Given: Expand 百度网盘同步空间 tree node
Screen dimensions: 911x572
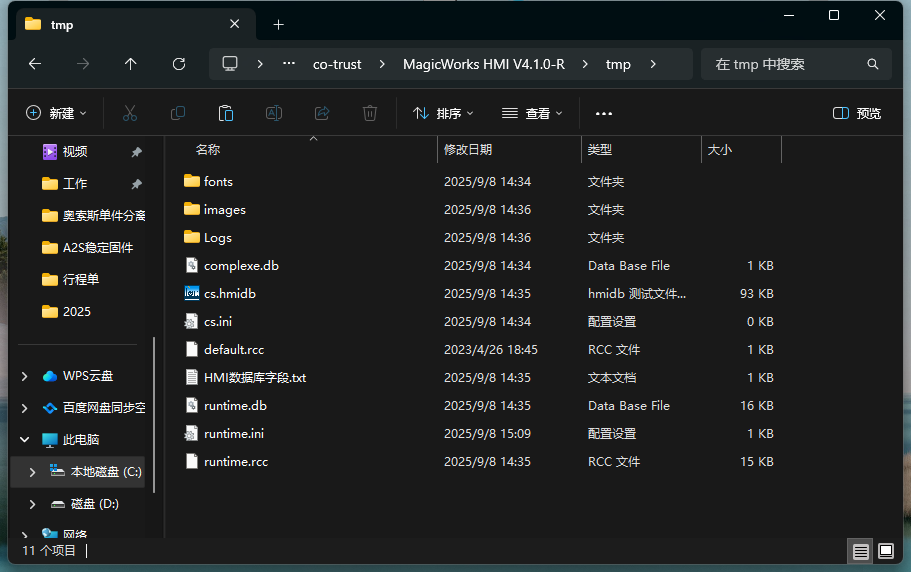Looking at the screenshot, I should point(24,408).
